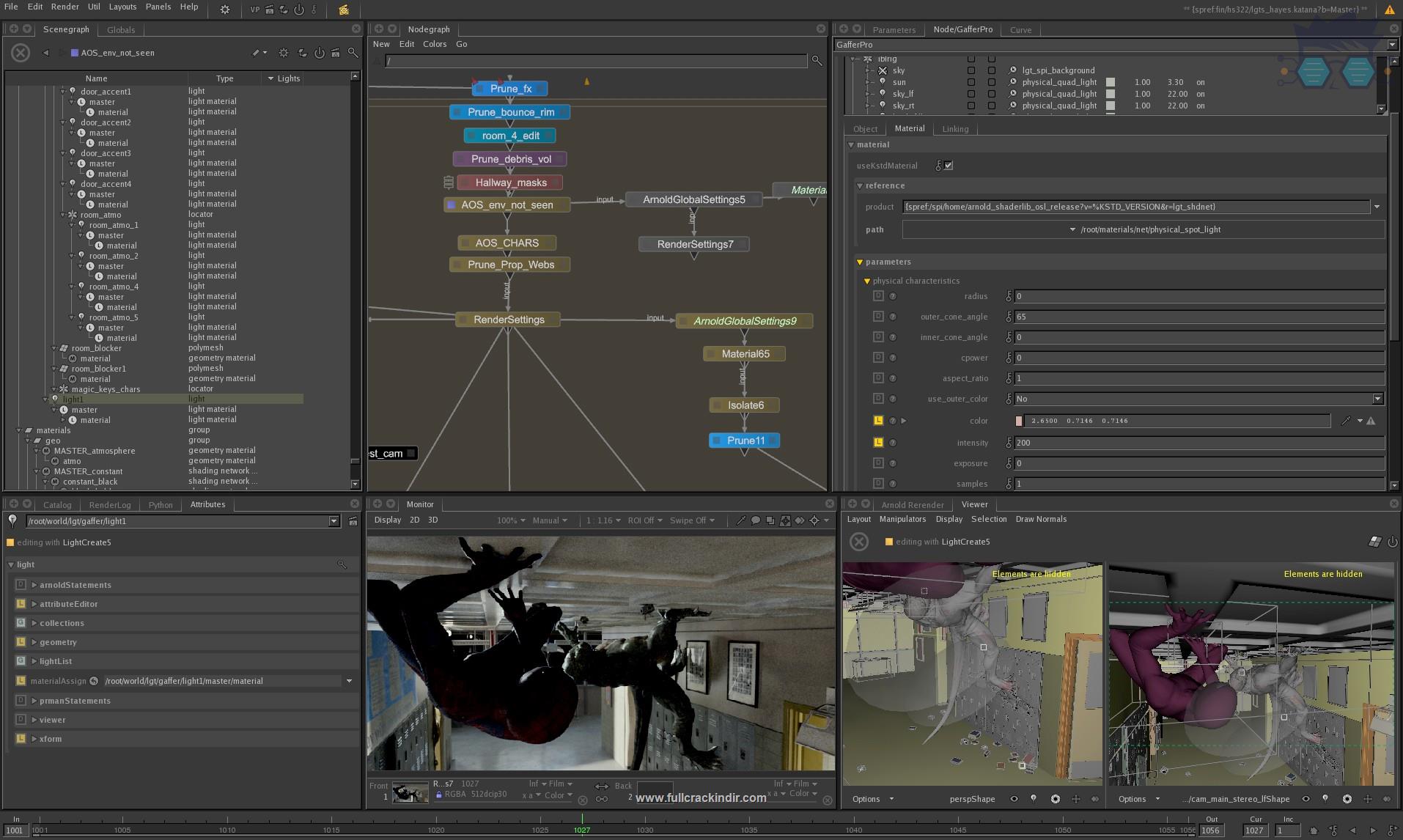
Task: Select the AOS_CHARS node in Nodegraph
Action: tap(507, 243)
